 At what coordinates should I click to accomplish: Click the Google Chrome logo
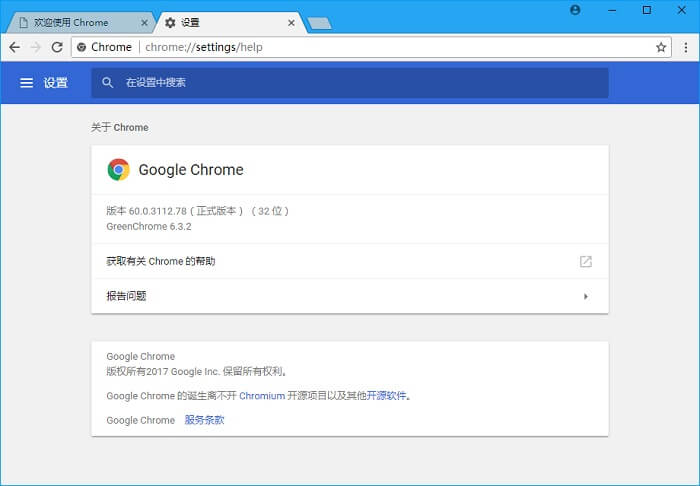pyautogui.click(x=118, y=170)
